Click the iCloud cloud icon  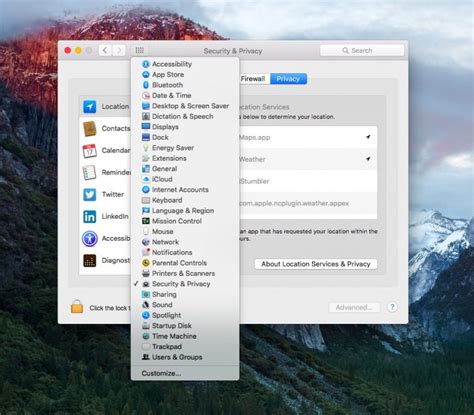pyautogui.click(x=146, y=179)
